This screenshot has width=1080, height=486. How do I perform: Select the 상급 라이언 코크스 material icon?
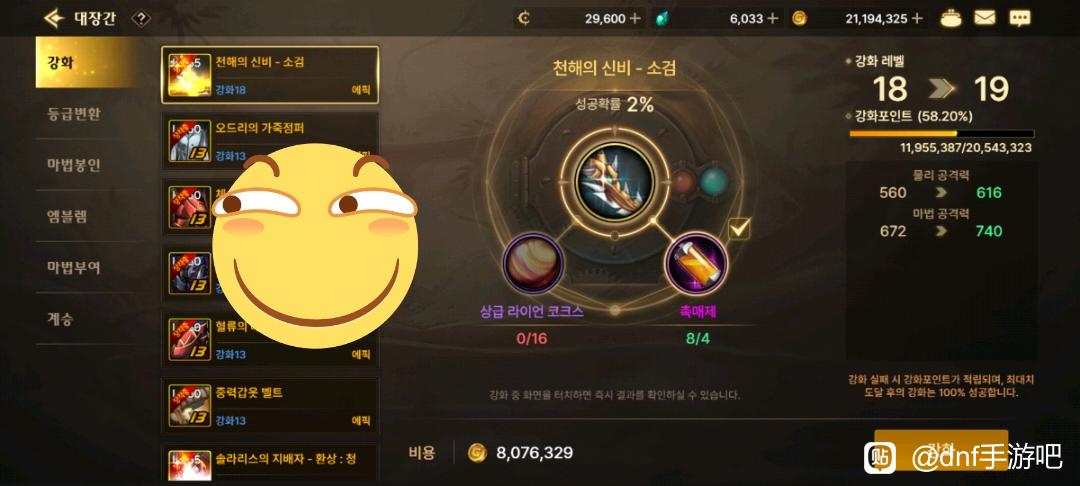coord(533,263)
